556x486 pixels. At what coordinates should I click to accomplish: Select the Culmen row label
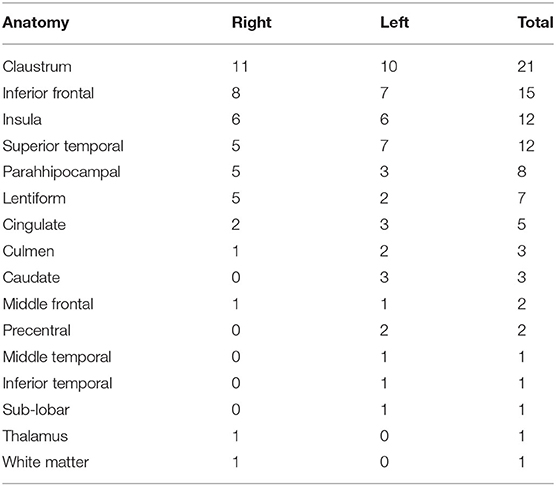point(28,251)
